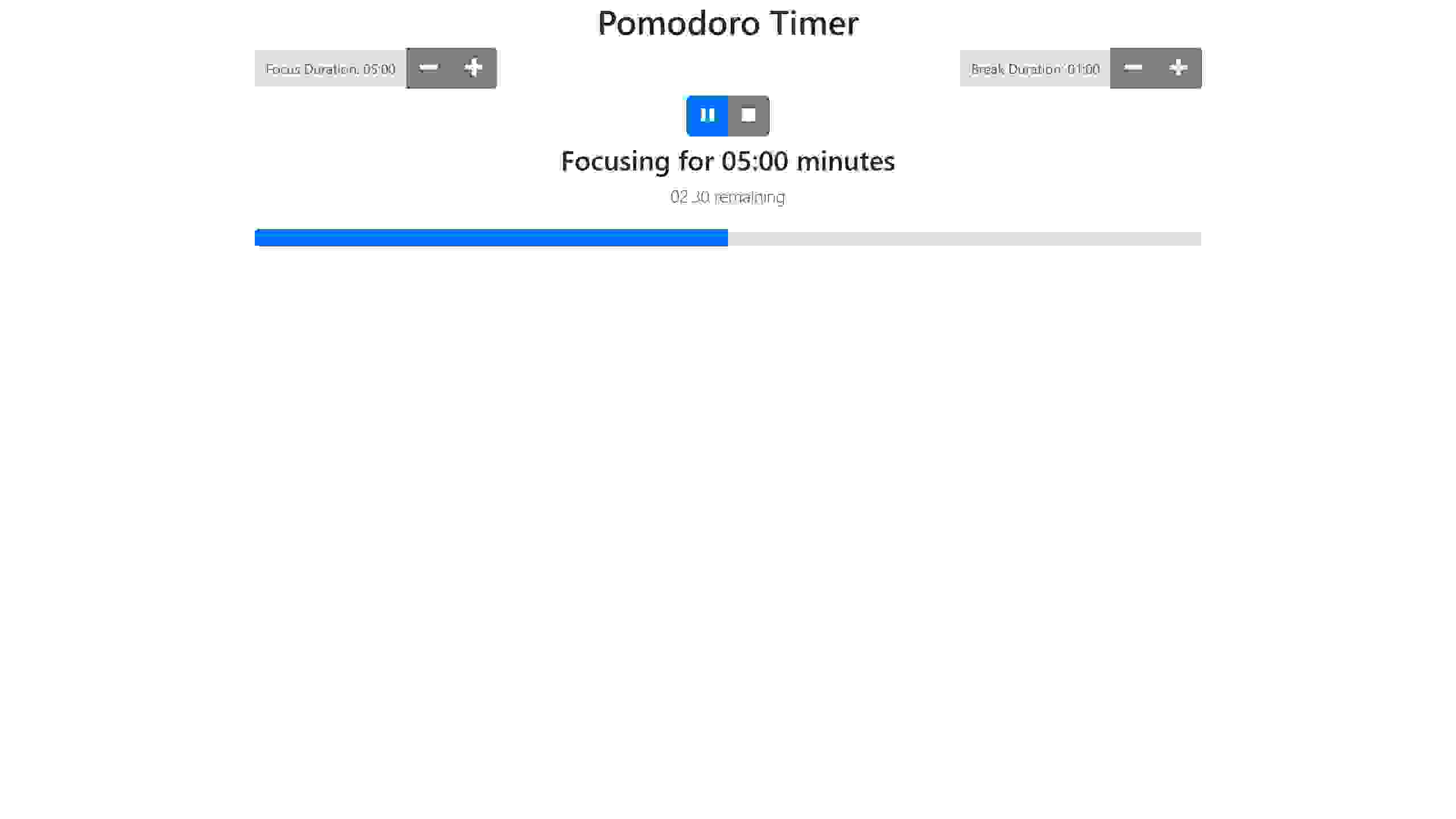Image resolution: width=1456 pixels, height=819 pixels.
Task: Click the blue progress bar indicator
Action: click(x=490, y=237)
